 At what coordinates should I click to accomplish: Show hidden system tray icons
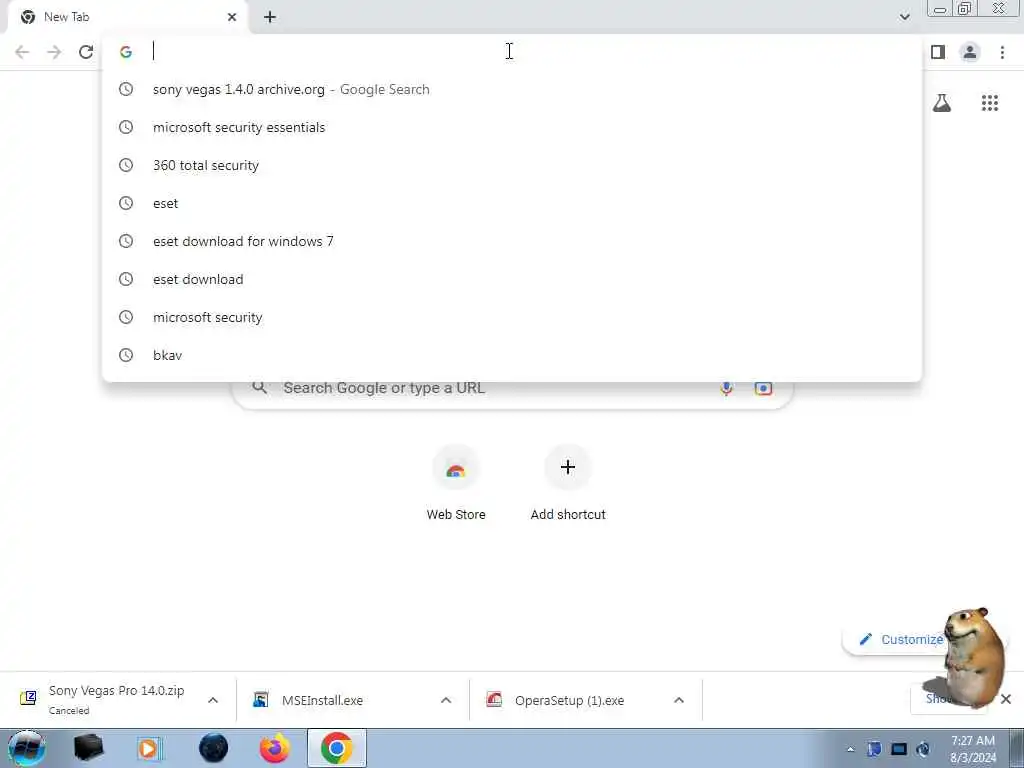[x=850, y=750]
